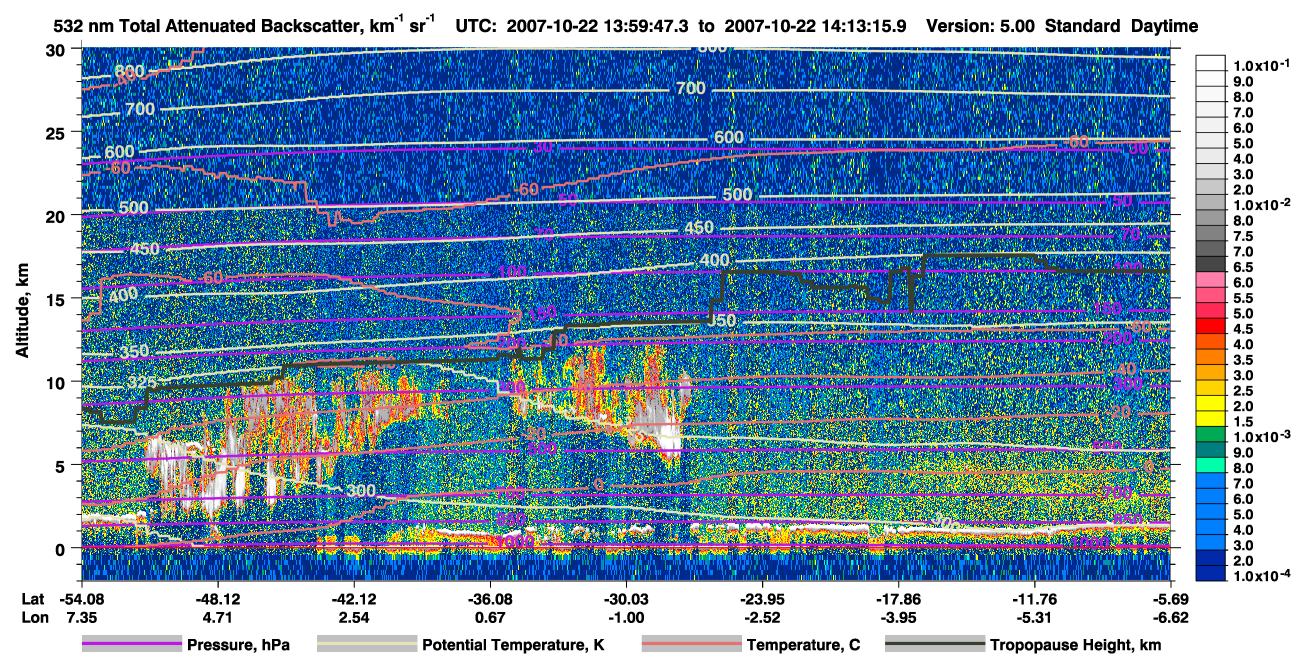Select longitude value '-3.95'
This screenshot has height=667, width=1300.
(898, 618)
